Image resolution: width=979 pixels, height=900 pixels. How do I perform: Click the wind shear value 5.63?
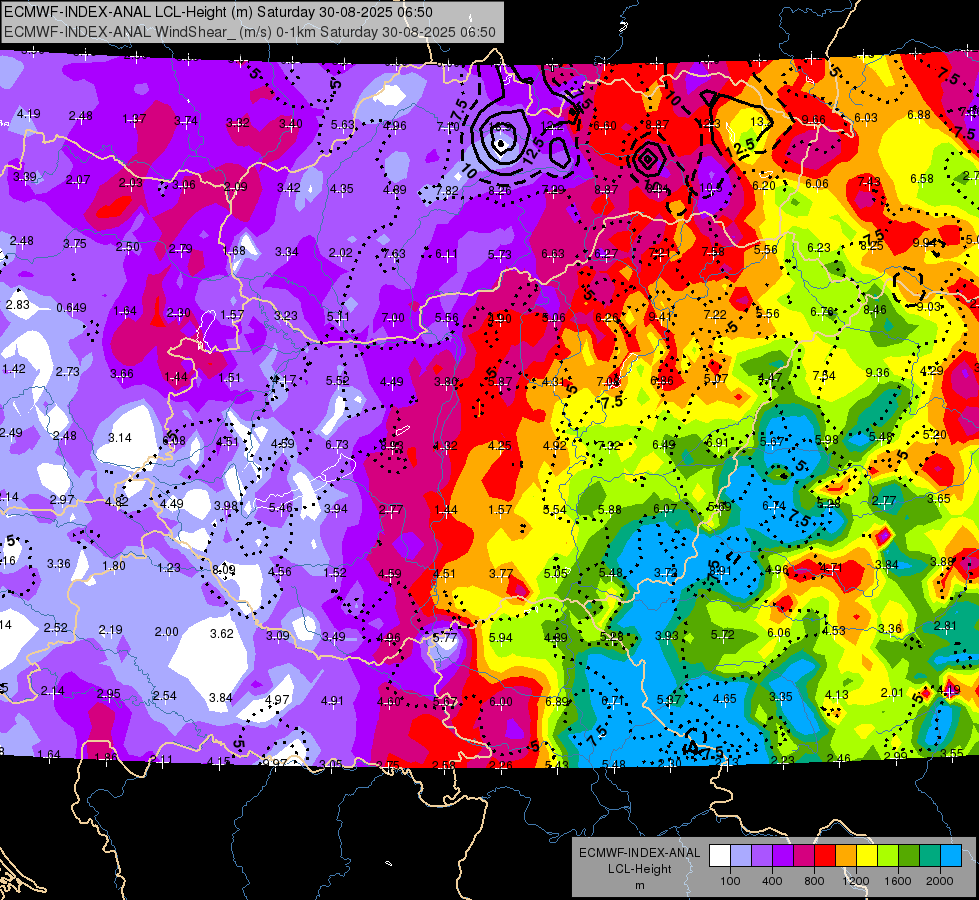[x=343, y=125]
